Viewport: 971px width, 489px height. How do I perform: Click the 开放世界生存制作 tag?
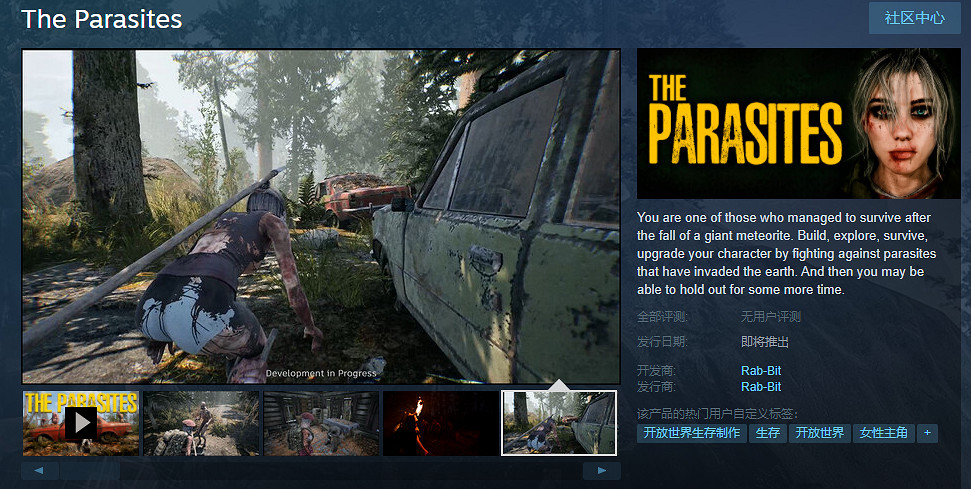pyautogui.click(x=692, y=433)
